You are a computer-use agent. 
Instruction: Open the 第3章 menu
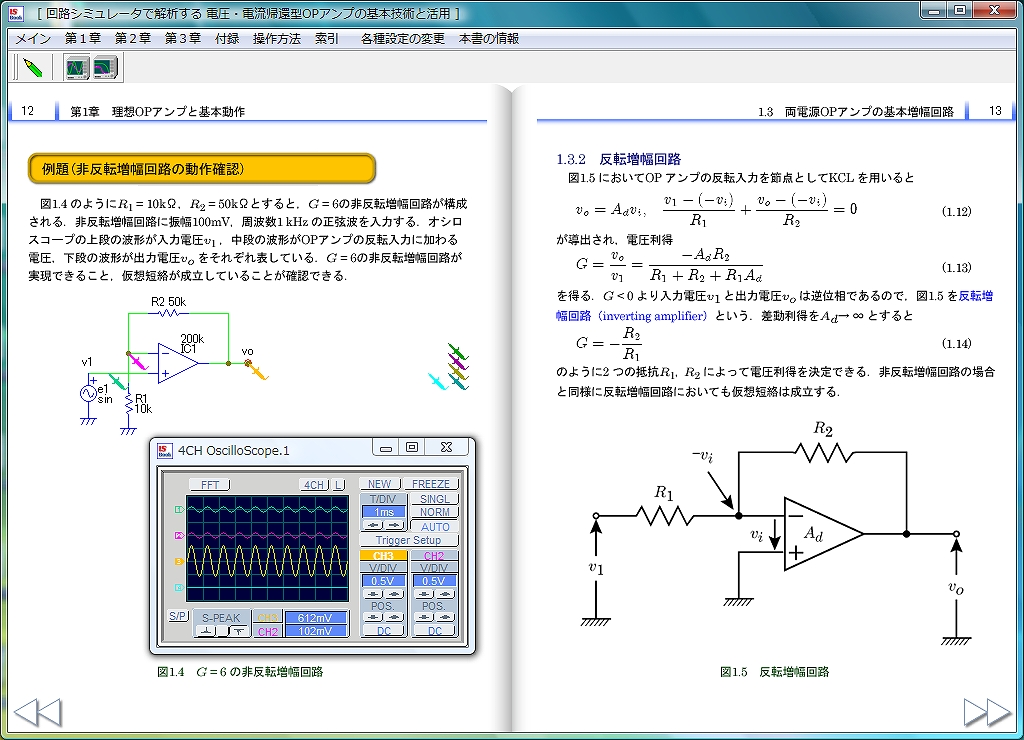[x=182, y=39]
